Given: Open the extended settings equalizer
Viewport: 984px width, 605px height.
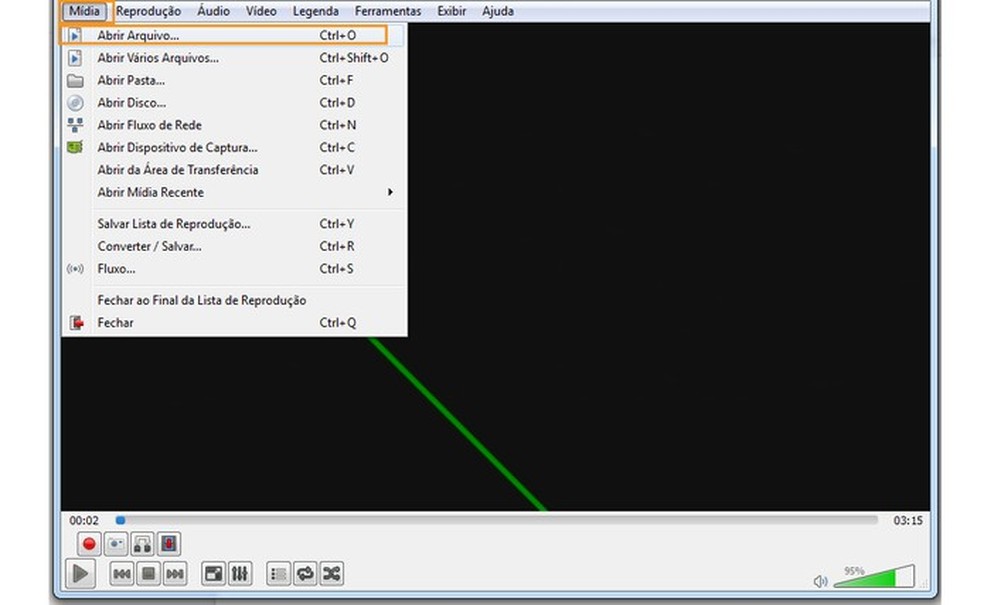Looking at the screenshot, I should (x=240, y=574).
